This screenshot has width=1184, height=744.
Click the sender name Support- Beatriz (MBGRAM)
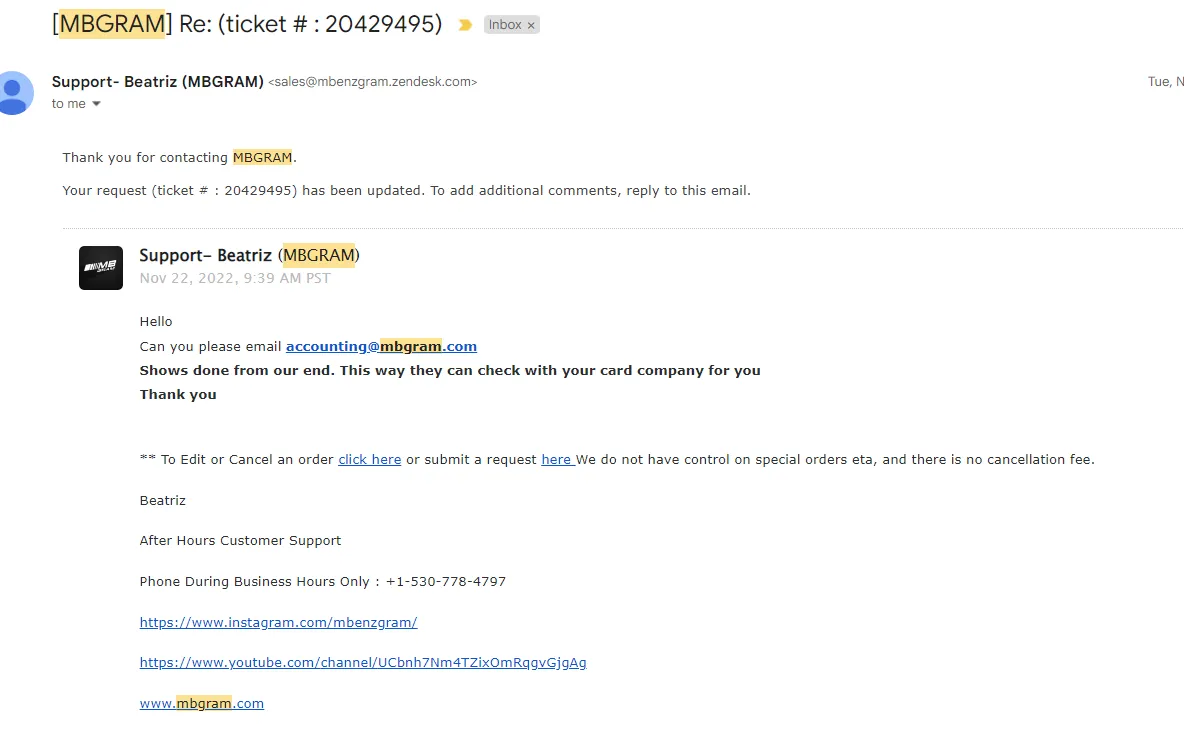(x=158, y=82)
